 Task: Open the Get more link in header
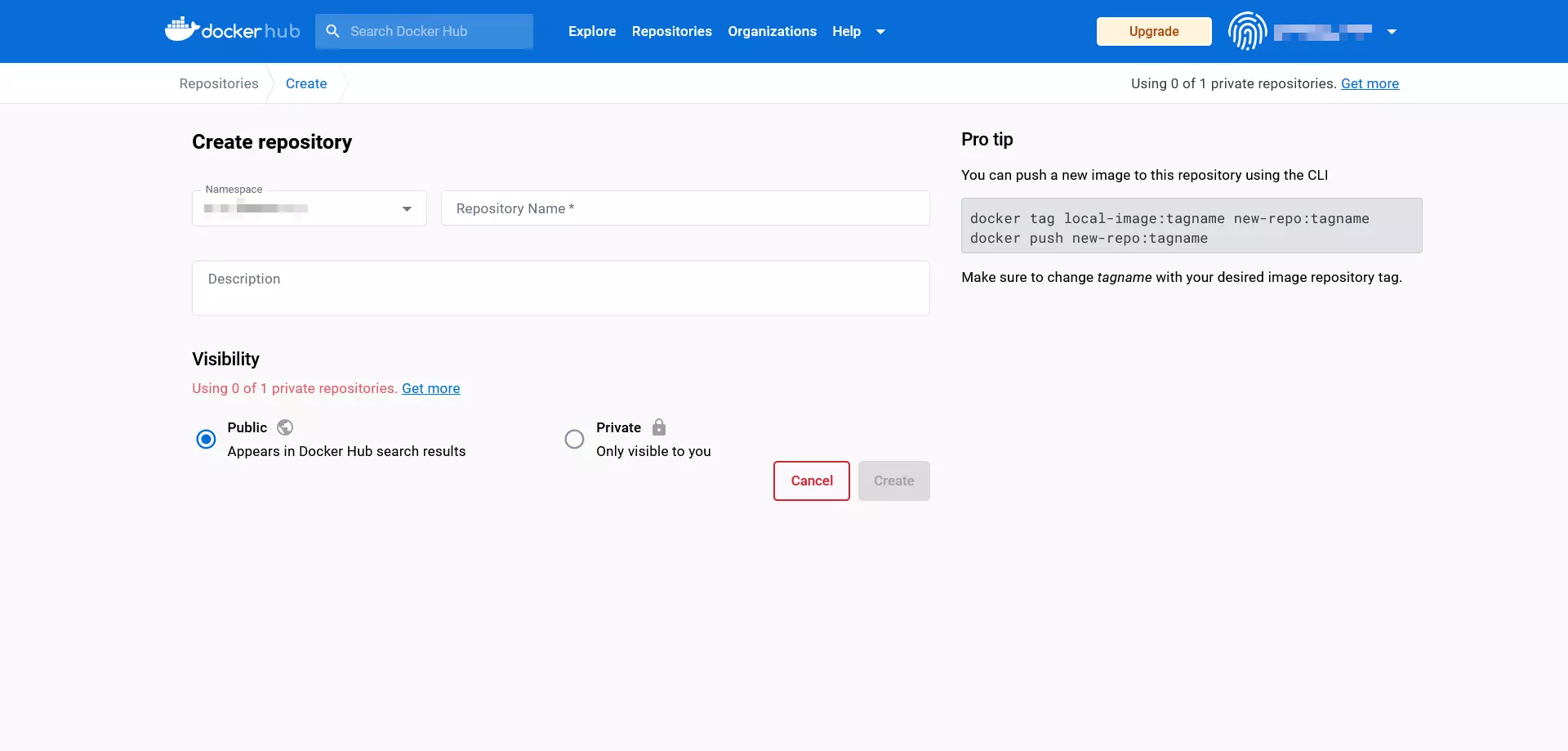[x=1370, y=83]
